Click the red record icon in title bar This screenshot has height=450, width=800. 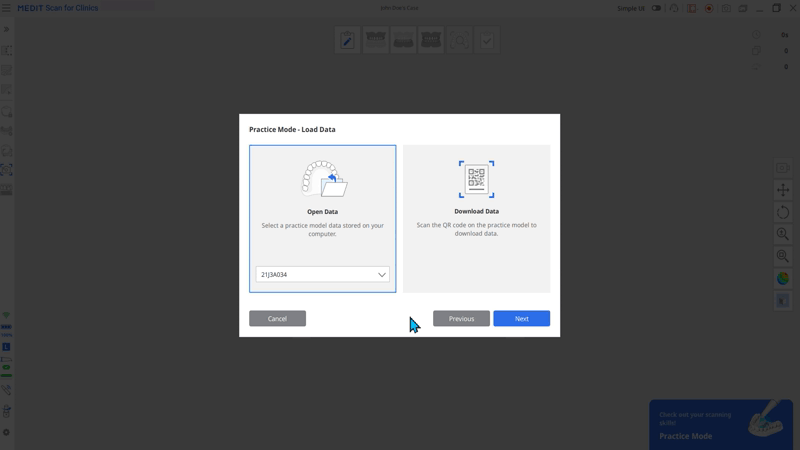tap(709, 8)
